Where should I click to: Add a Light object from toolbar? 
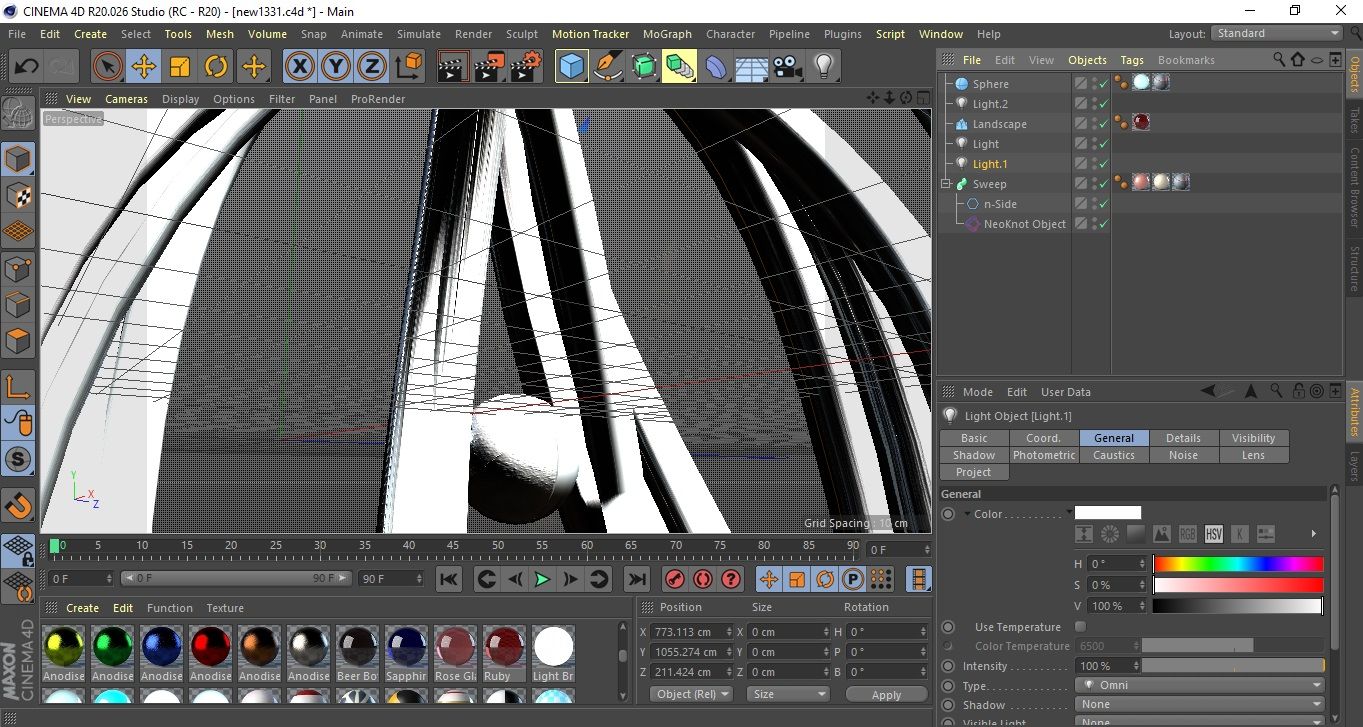(x=823, y=67)
